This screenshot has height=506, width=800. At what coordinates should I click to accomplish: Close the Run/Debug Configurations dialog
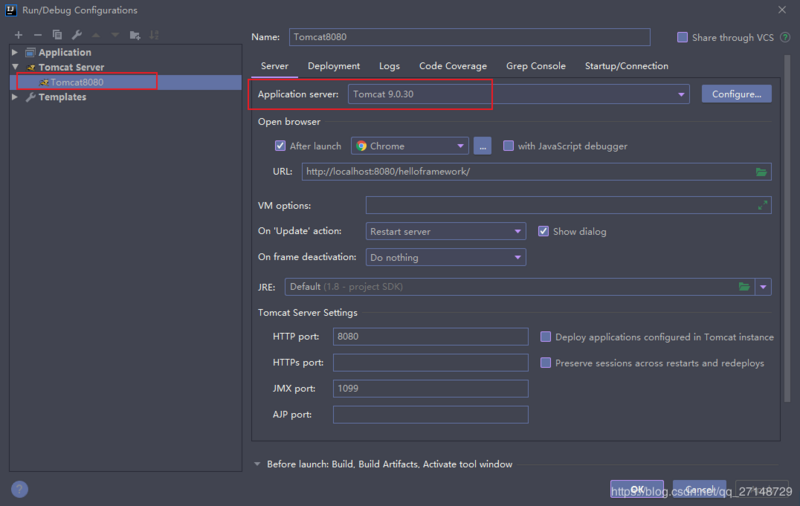[782, 10]
